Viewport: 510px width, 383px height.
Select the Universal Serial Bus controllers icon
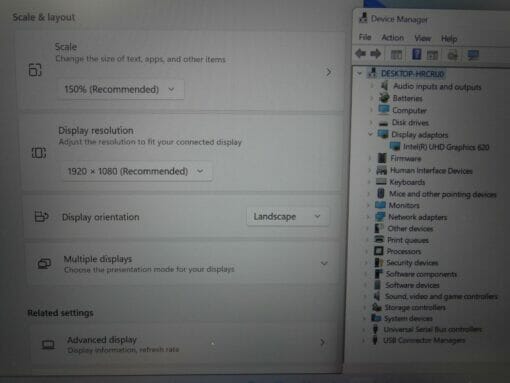point(375,329)
